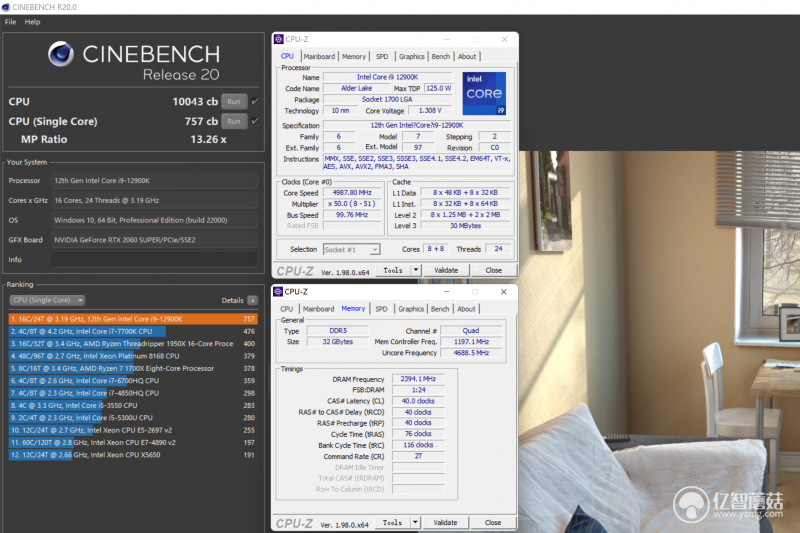Screen dimensions: 800x533
Task: Click the Core Voltage value 1.308 V
Action: coord(430,111)
